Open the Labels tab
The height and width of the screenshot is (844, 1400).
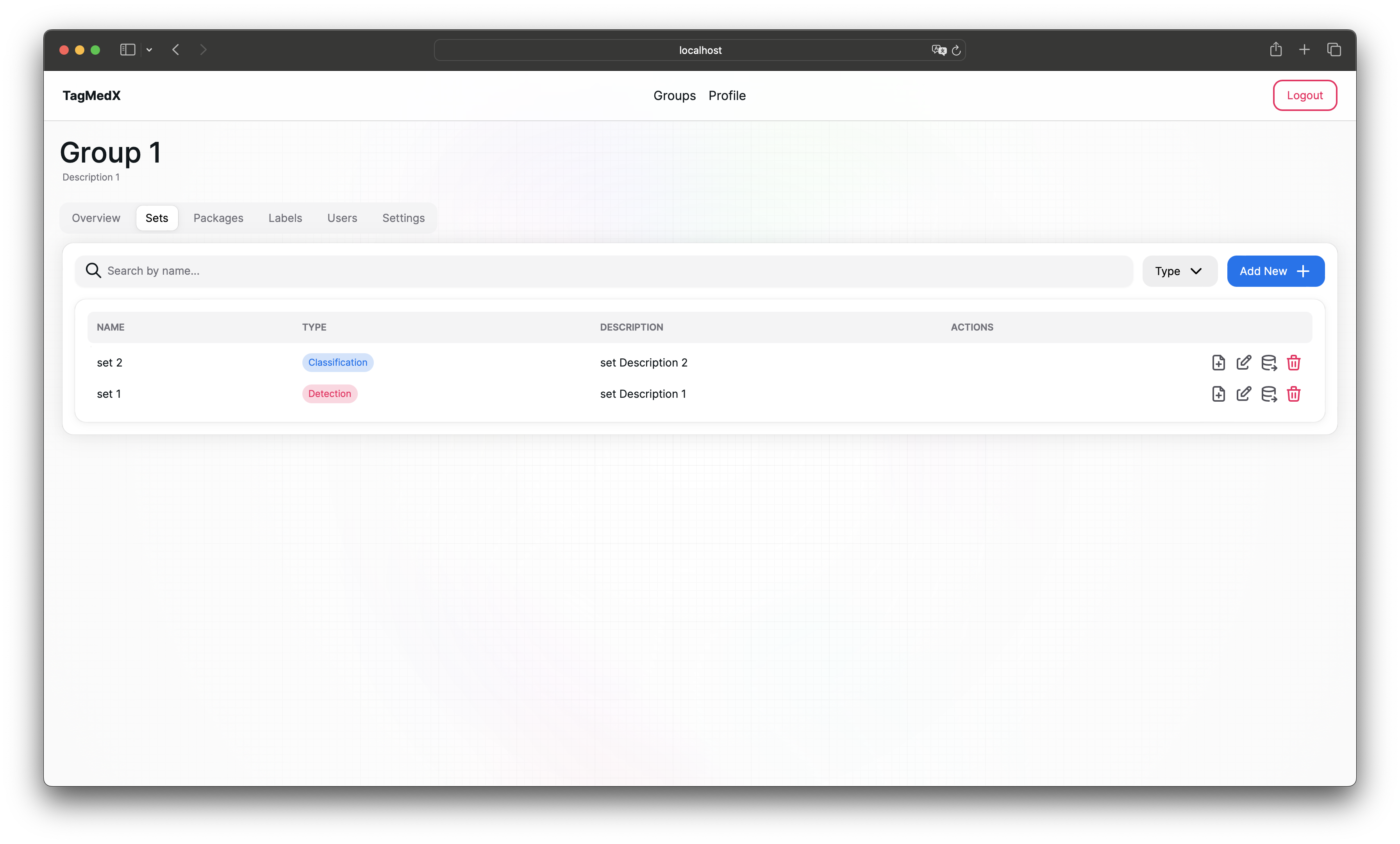(285, 218)
